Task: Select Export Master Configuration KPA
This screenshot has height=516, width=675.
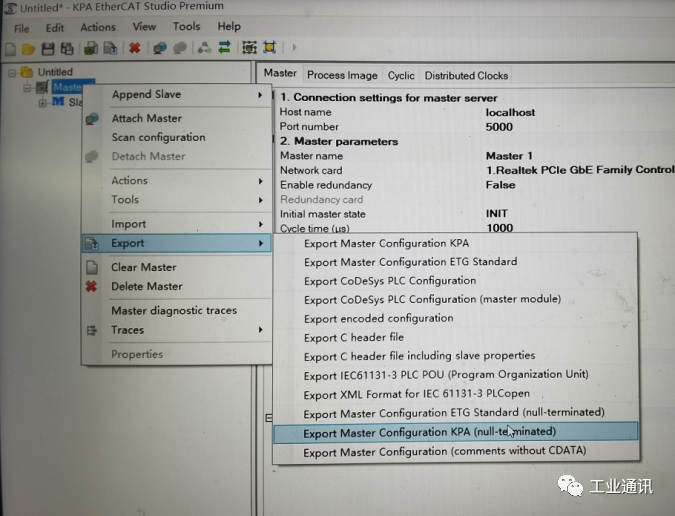Action: click(x=456, y=244)
